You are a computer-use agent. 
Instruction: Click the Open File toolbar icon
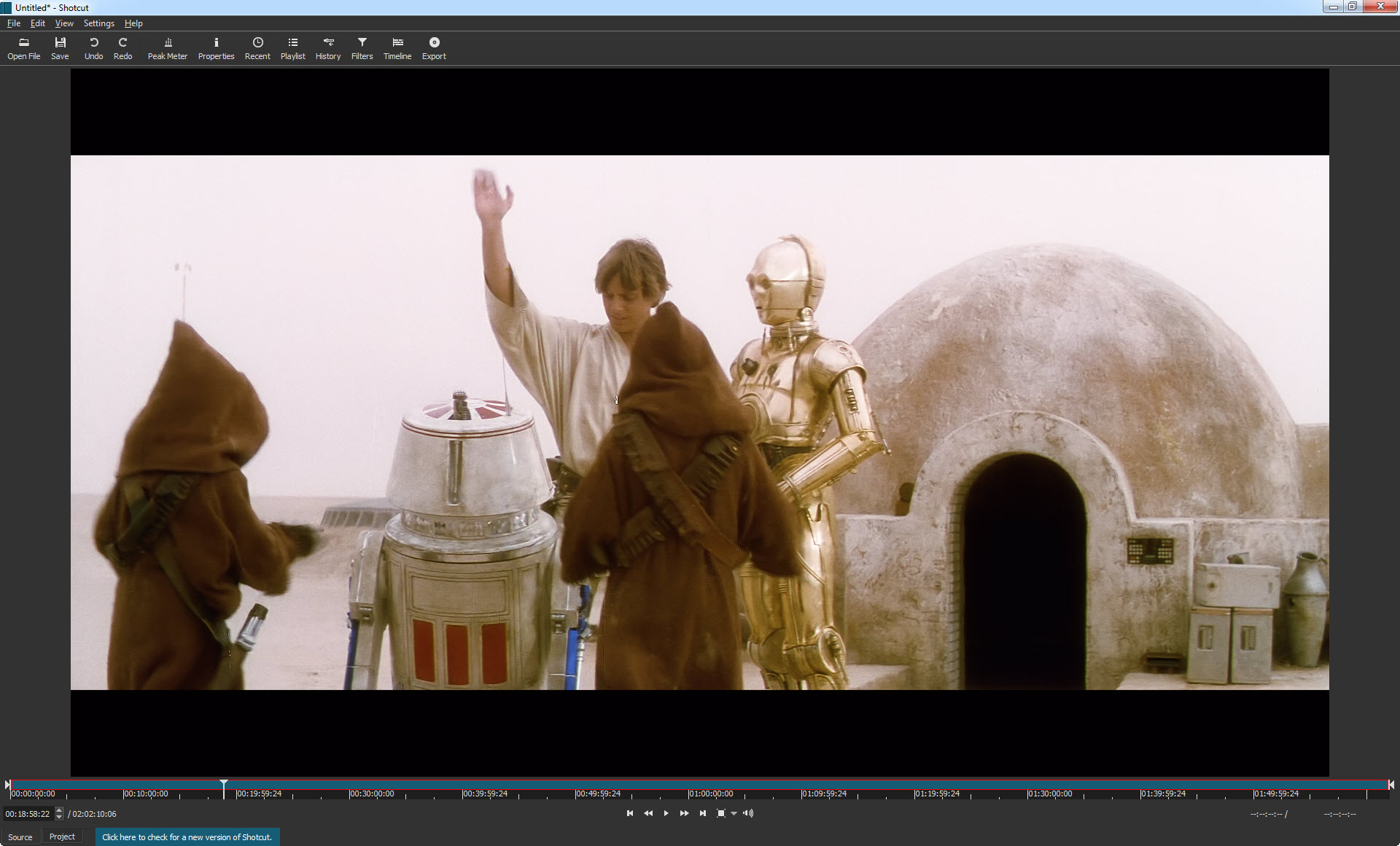tap(23, 48)
